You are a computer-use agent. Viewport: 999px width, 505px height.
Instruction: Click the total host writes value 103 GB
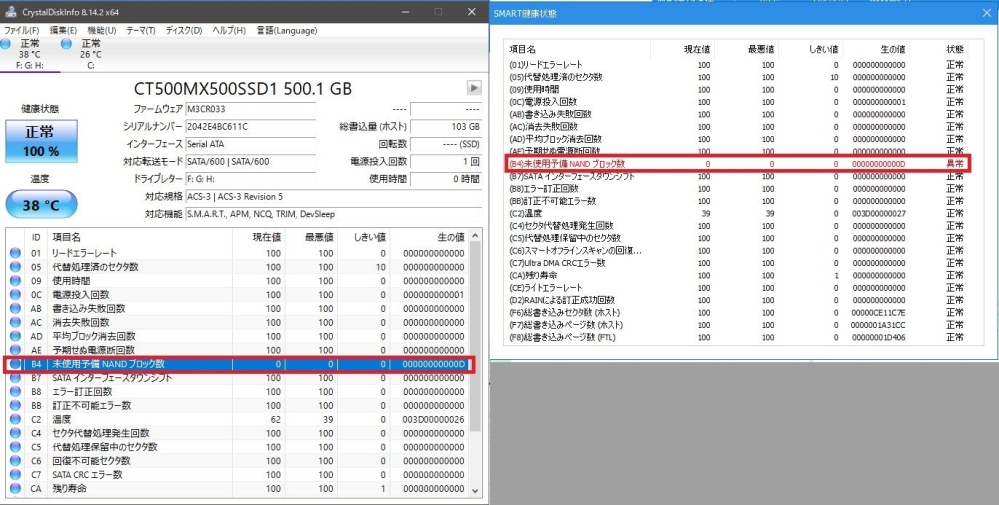click(x=446, y=127)
